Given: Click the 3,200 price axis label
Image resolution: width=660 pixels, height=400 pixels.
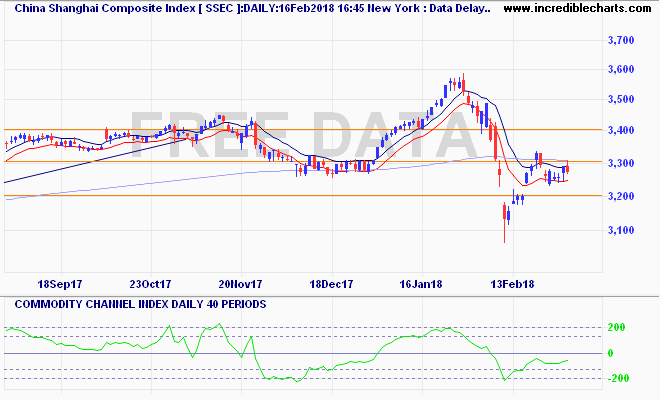Looking at the screenshot, I should coord(621,197).
